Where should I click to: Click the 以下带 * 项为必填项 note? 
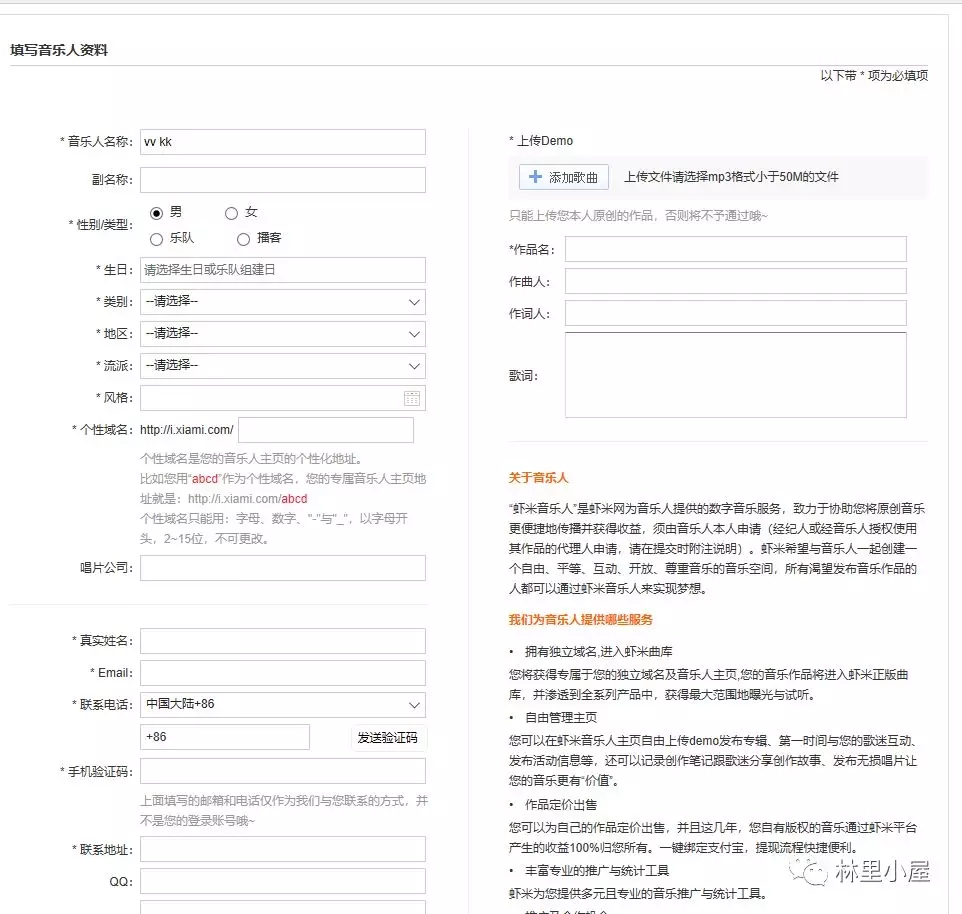[874, 75]
